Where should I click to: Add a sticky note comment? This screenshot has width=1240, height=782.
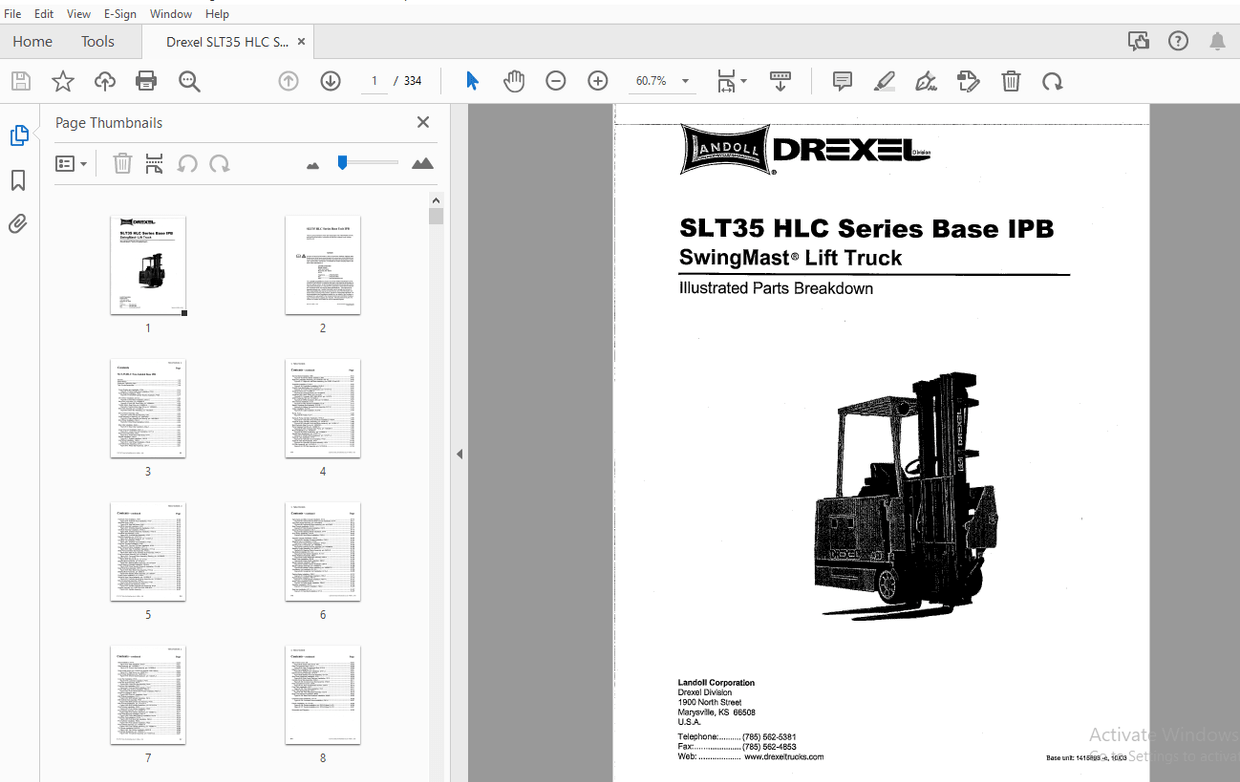coord(842,80)
